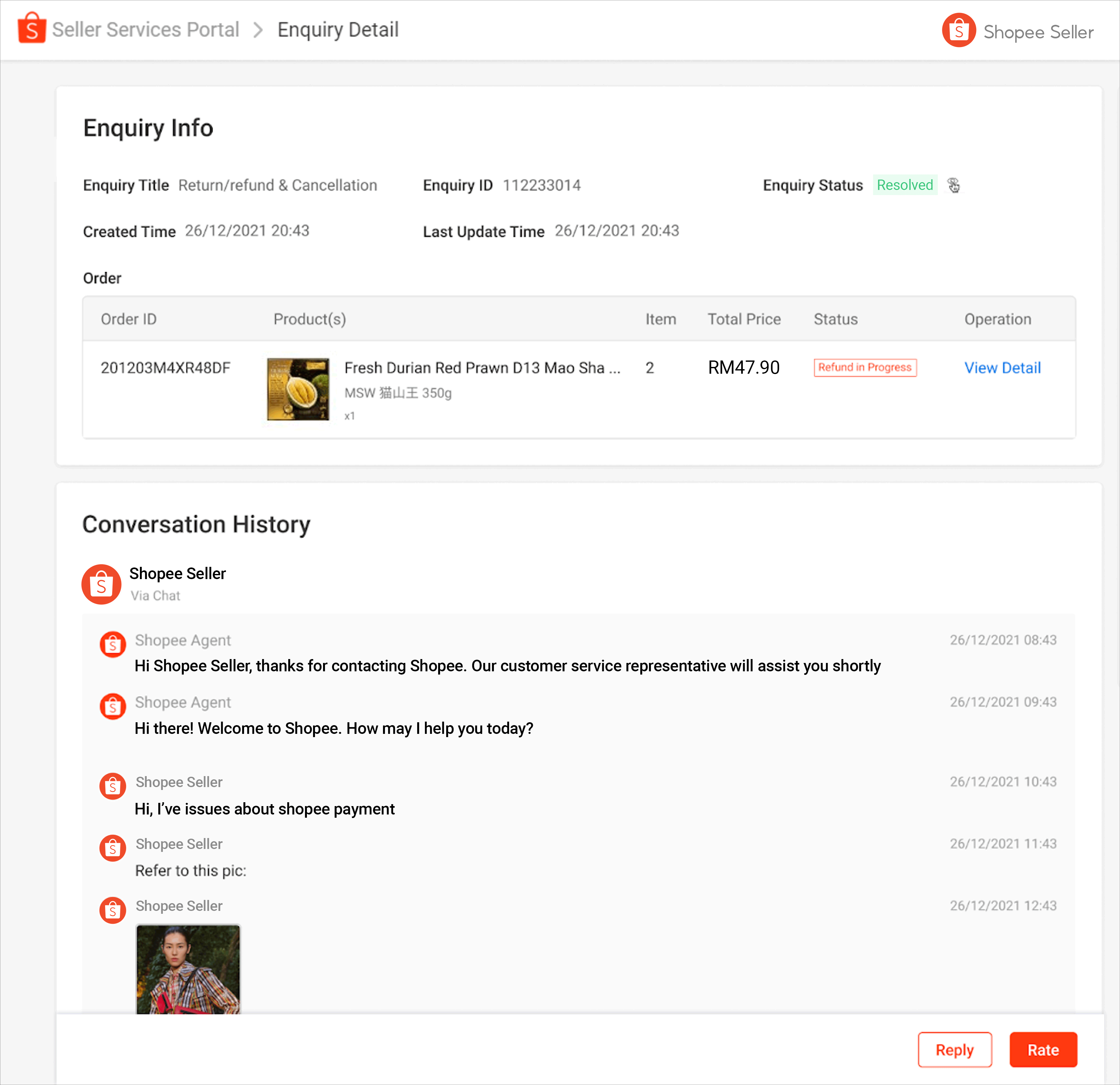Click the Refund in Progress status tag
1120x1085 pixels.
click(865, 367)
